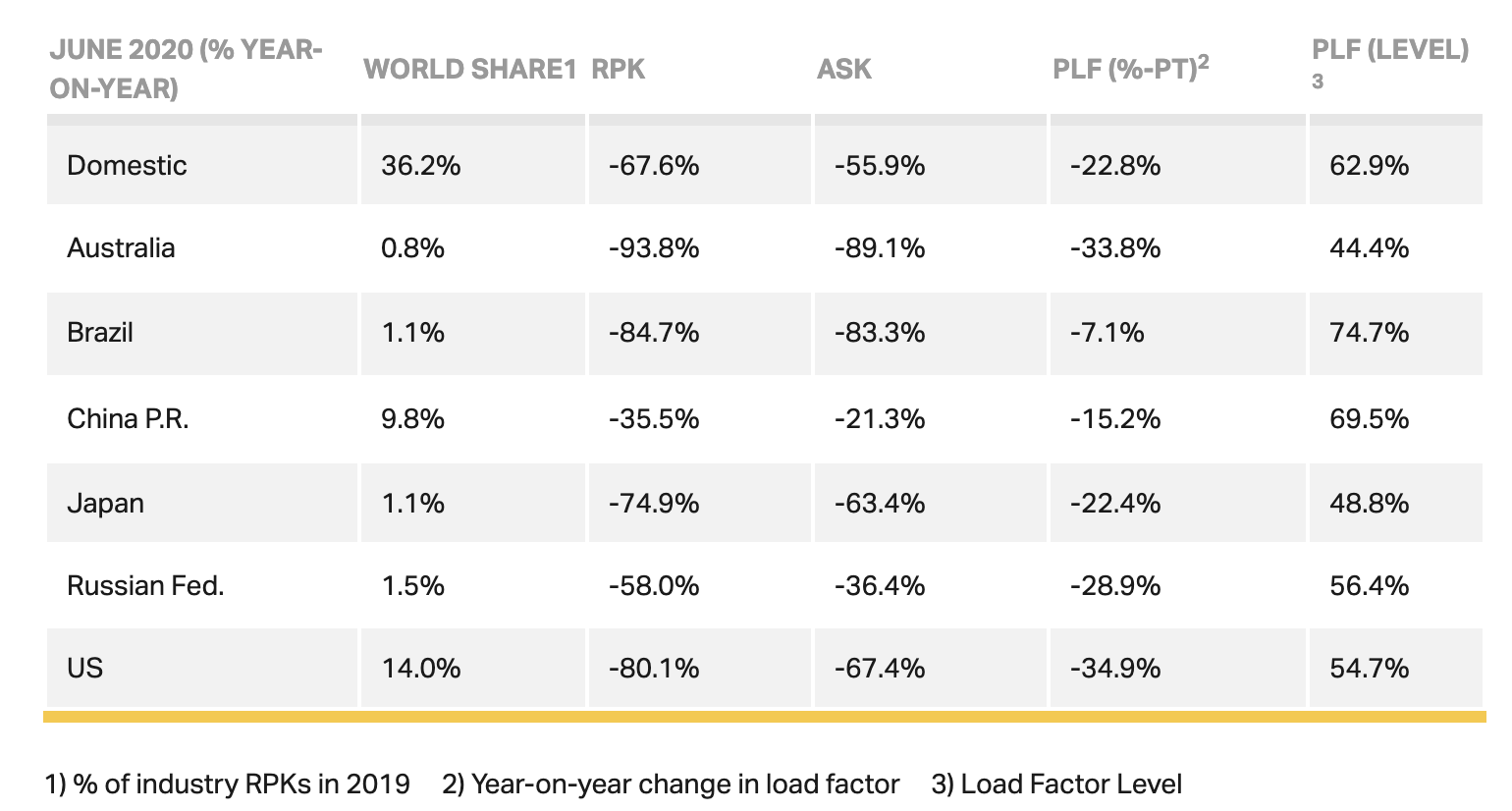Click Australia's RPK value -93.8%
The height and width of the screenshot is (811, 1512).
pos(654,247)
